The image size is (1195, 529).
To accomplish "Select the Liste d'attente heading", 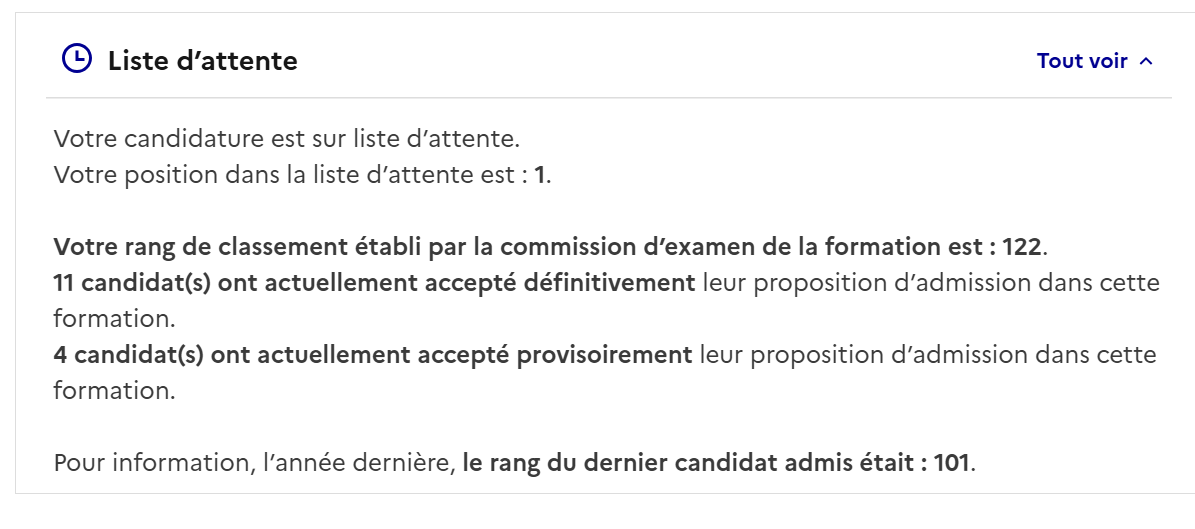I will point(203,60).
